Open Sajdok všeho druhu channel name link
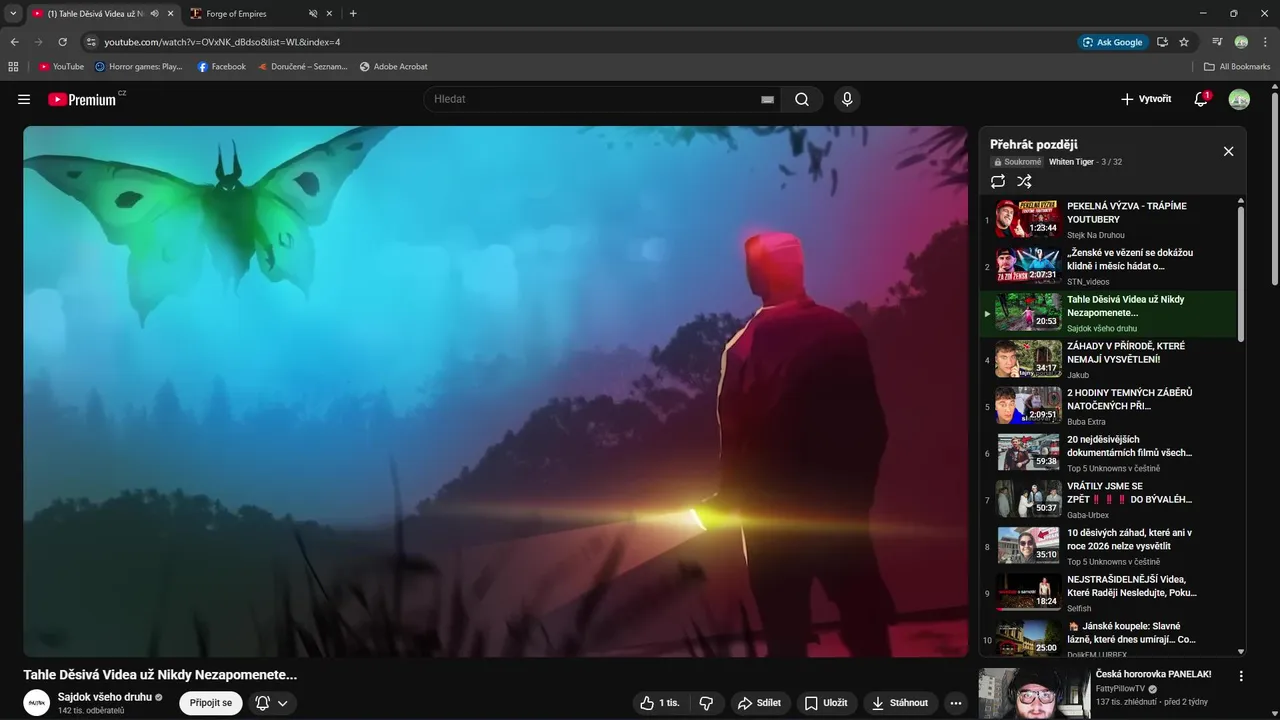The height and width of the screenshot is (720, 1280). click(104, 697)
